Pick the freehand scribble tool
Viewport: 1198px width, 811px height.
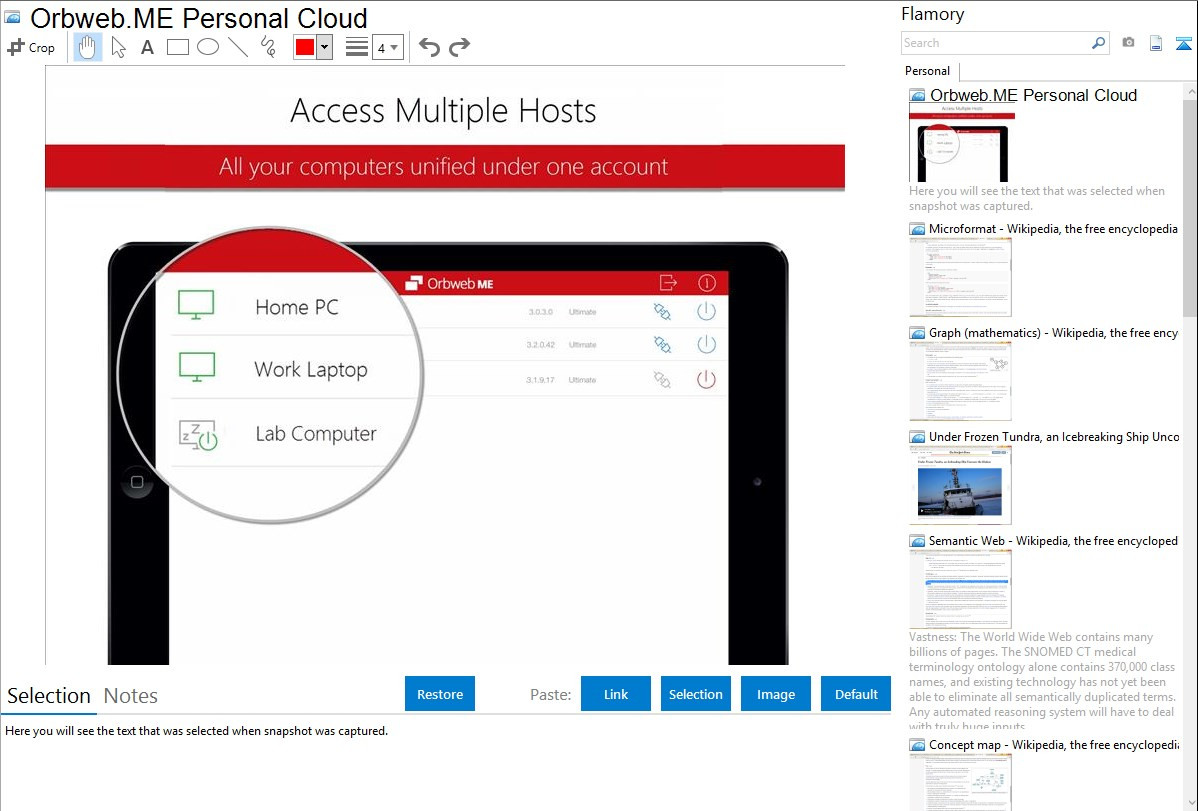pyautogui.click(x=268, y=47)
